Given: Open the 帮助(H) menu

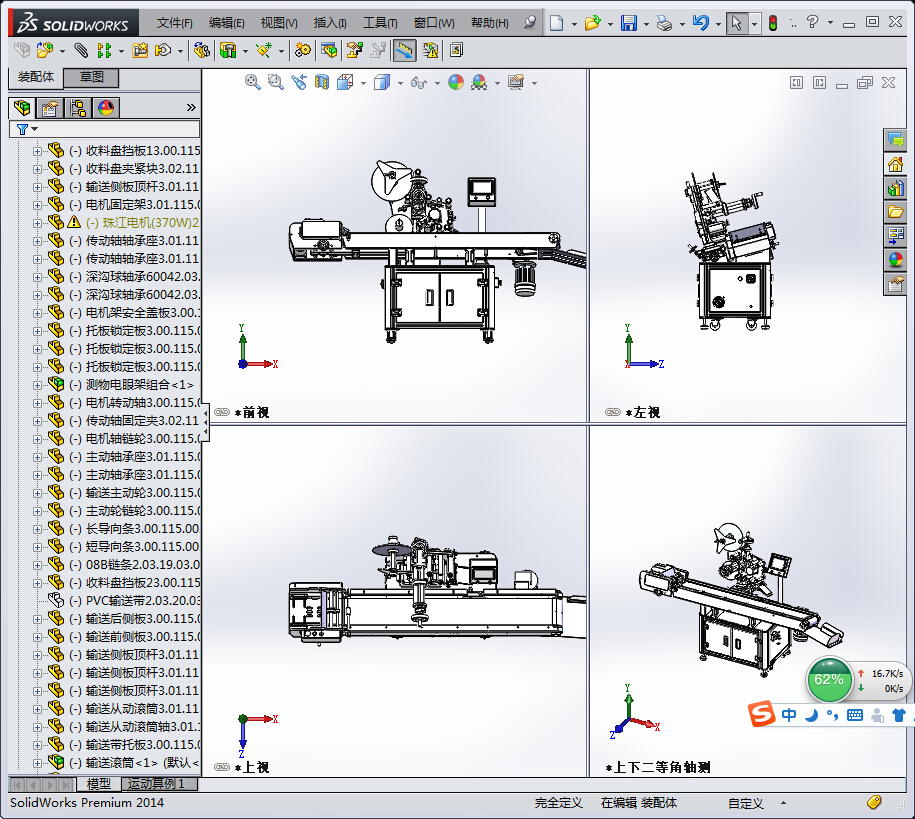Looking at the screenshot, I should tap(490, 23).
